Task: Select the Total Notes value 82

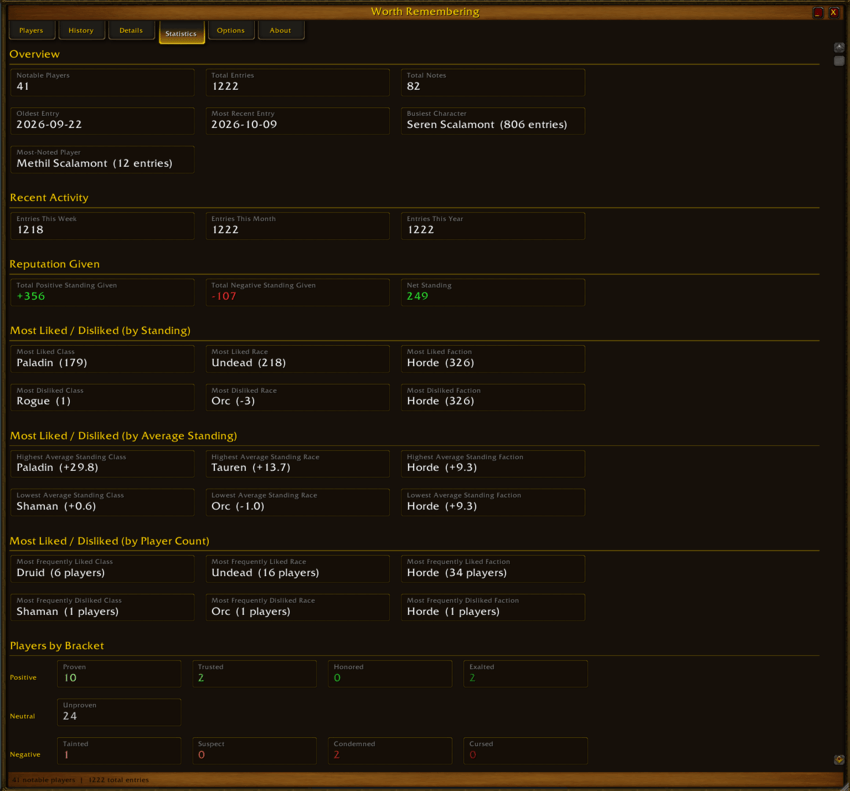Action: tap(414, 87)
